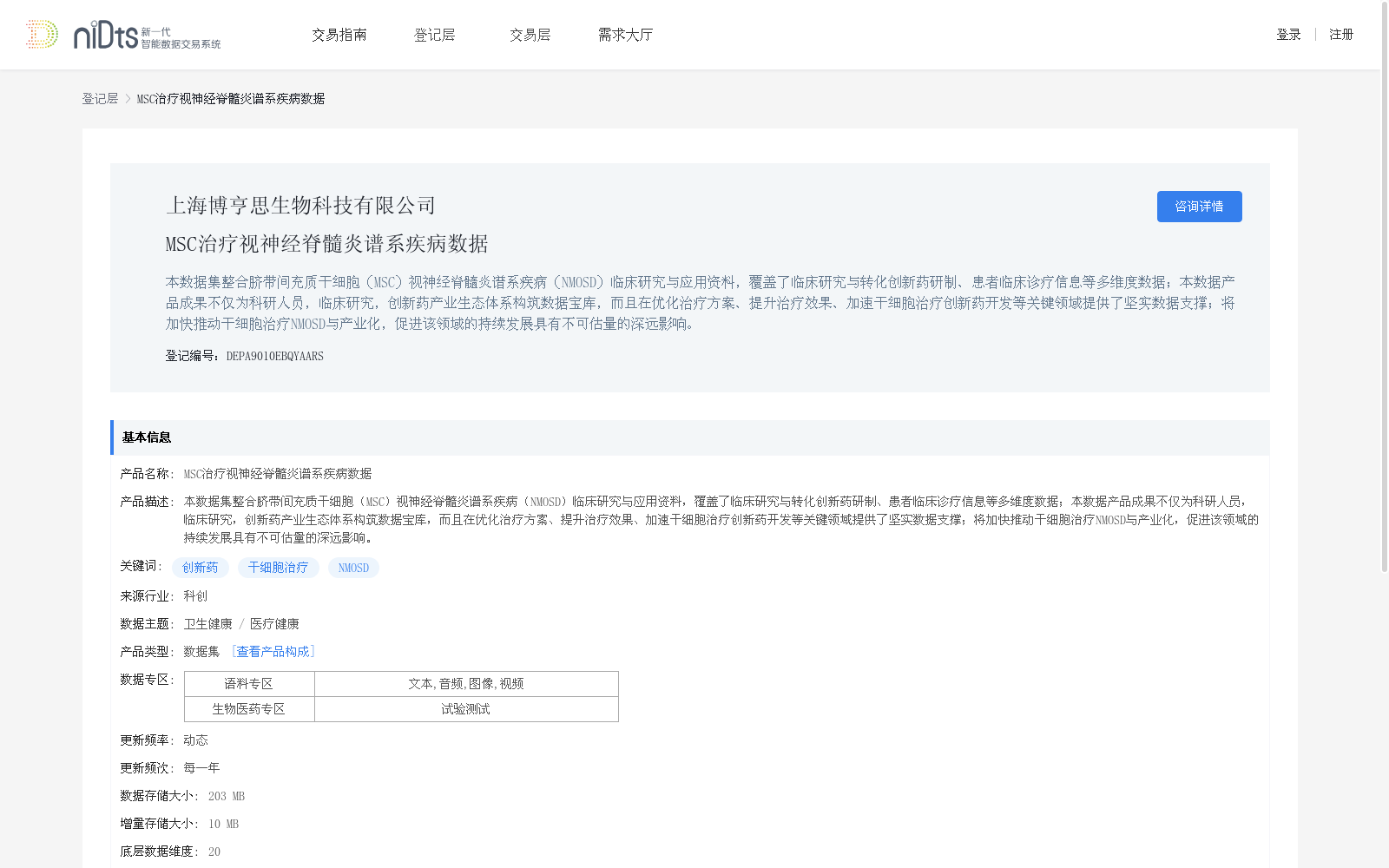Open the 需求大厅 navigation menu
The width and height of the screenshot is (1389, 868).
pos(626,35)
